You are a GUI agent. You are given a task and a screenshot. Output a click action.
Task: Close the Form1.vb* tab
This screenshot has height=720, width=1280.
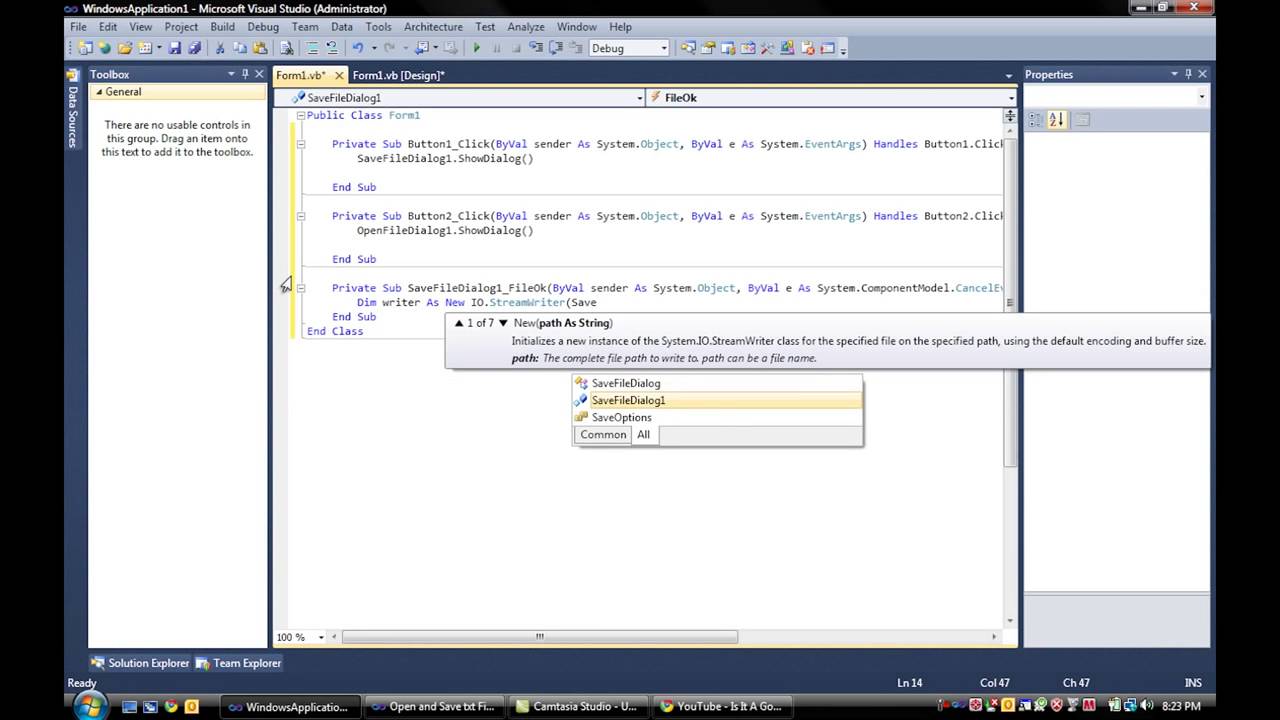point(339,75)
